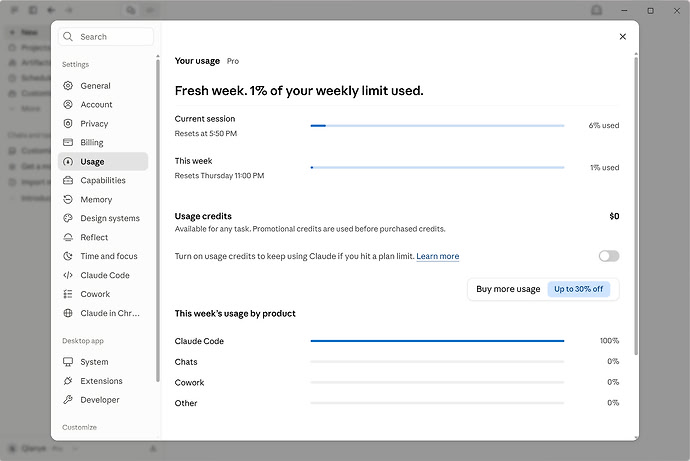
Task: Open the Account settings page
Action: click(x=103, y=104)
